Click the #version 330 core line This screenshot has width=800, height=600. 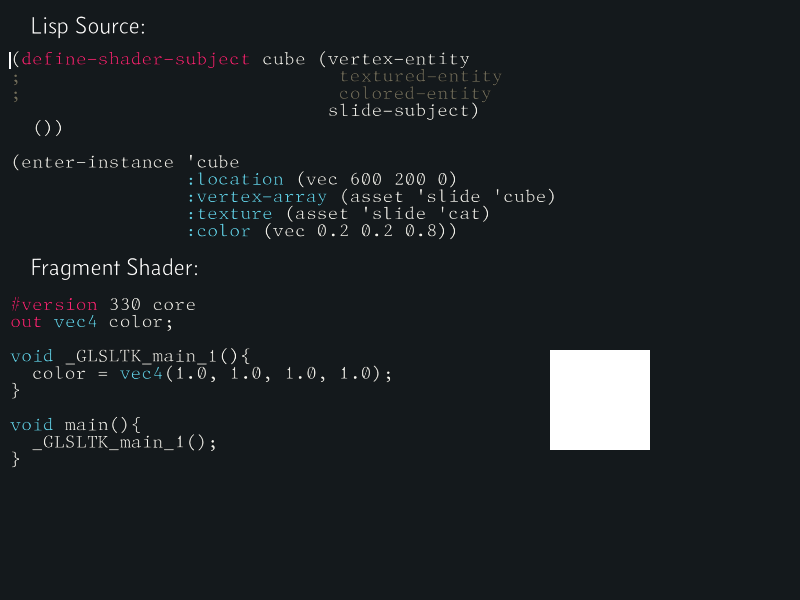point(103,305)
